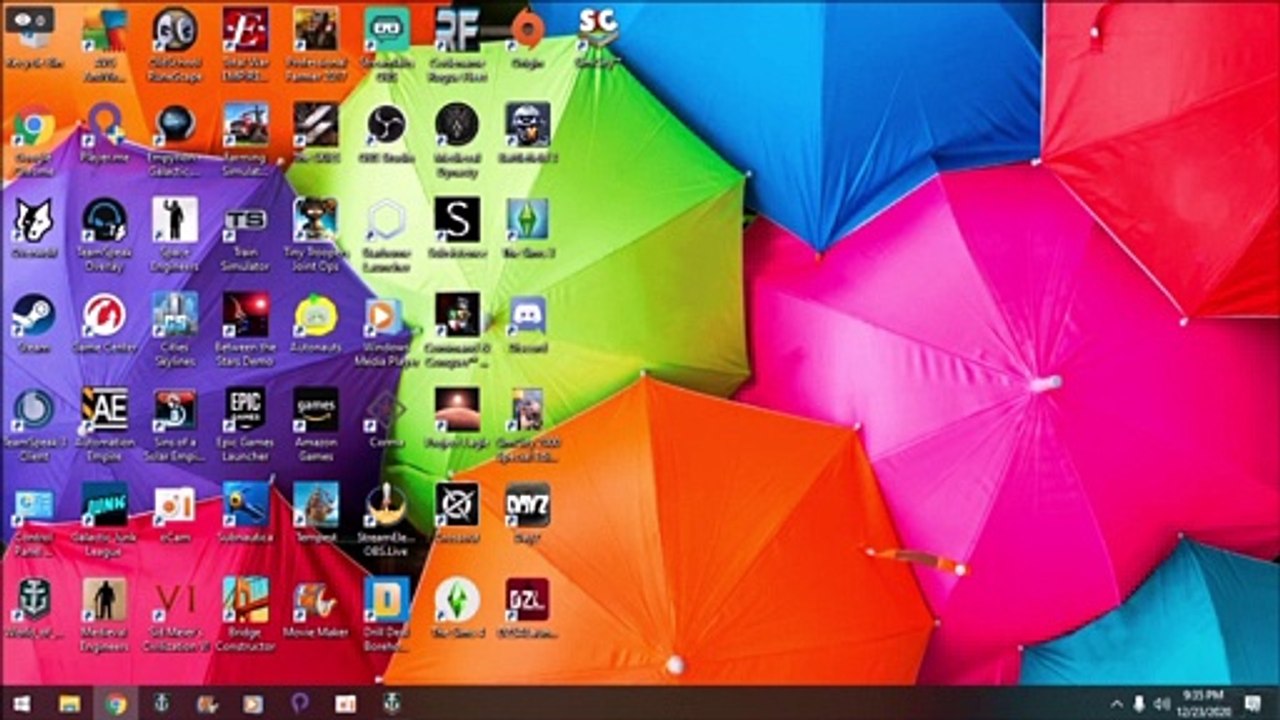Viewport: 1280px width, 720px height.
Task: Open File Explorer from the taskbar
Action: [69, 703]
